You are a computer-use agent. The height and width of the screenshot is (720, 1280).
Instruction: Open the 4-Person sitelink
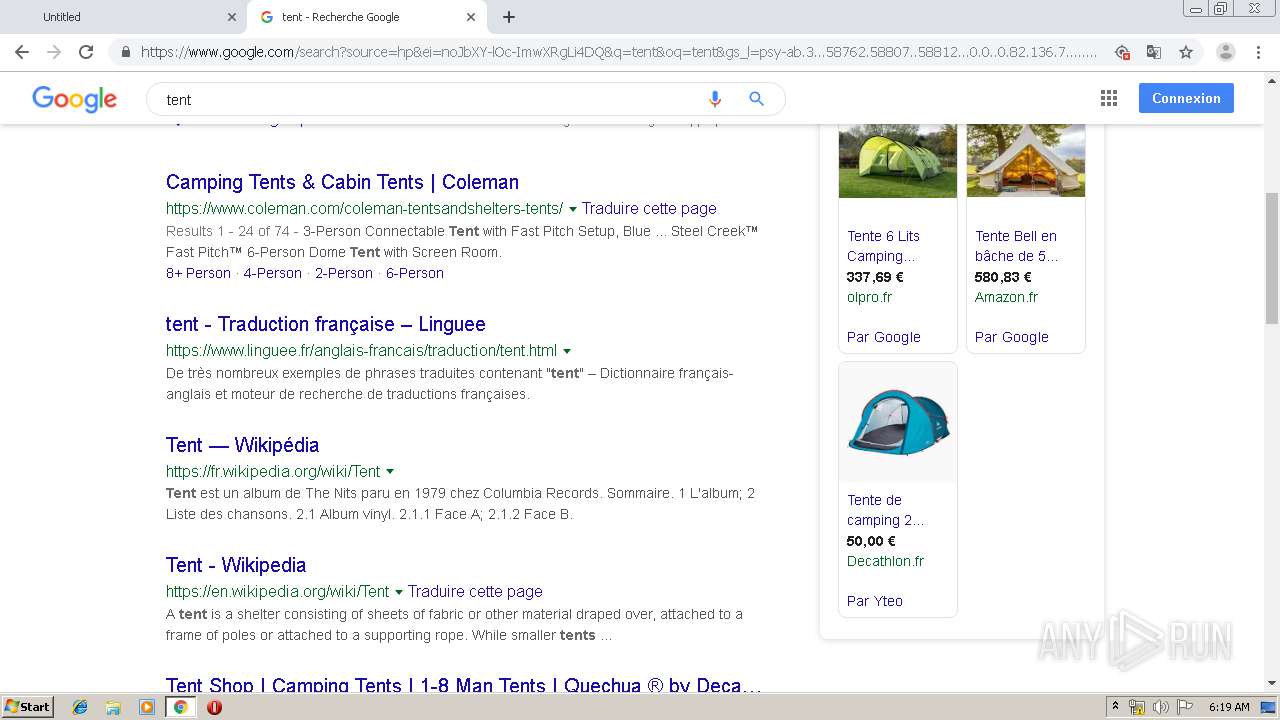[272, 273]
